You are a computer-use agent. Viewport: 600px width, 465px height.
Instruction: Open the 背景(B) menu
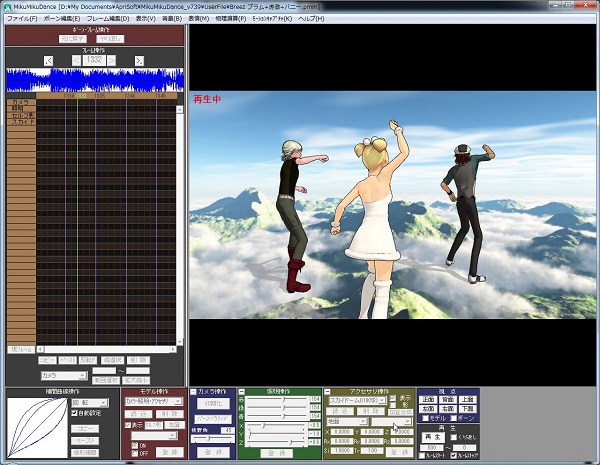click(x=172, y=18)
